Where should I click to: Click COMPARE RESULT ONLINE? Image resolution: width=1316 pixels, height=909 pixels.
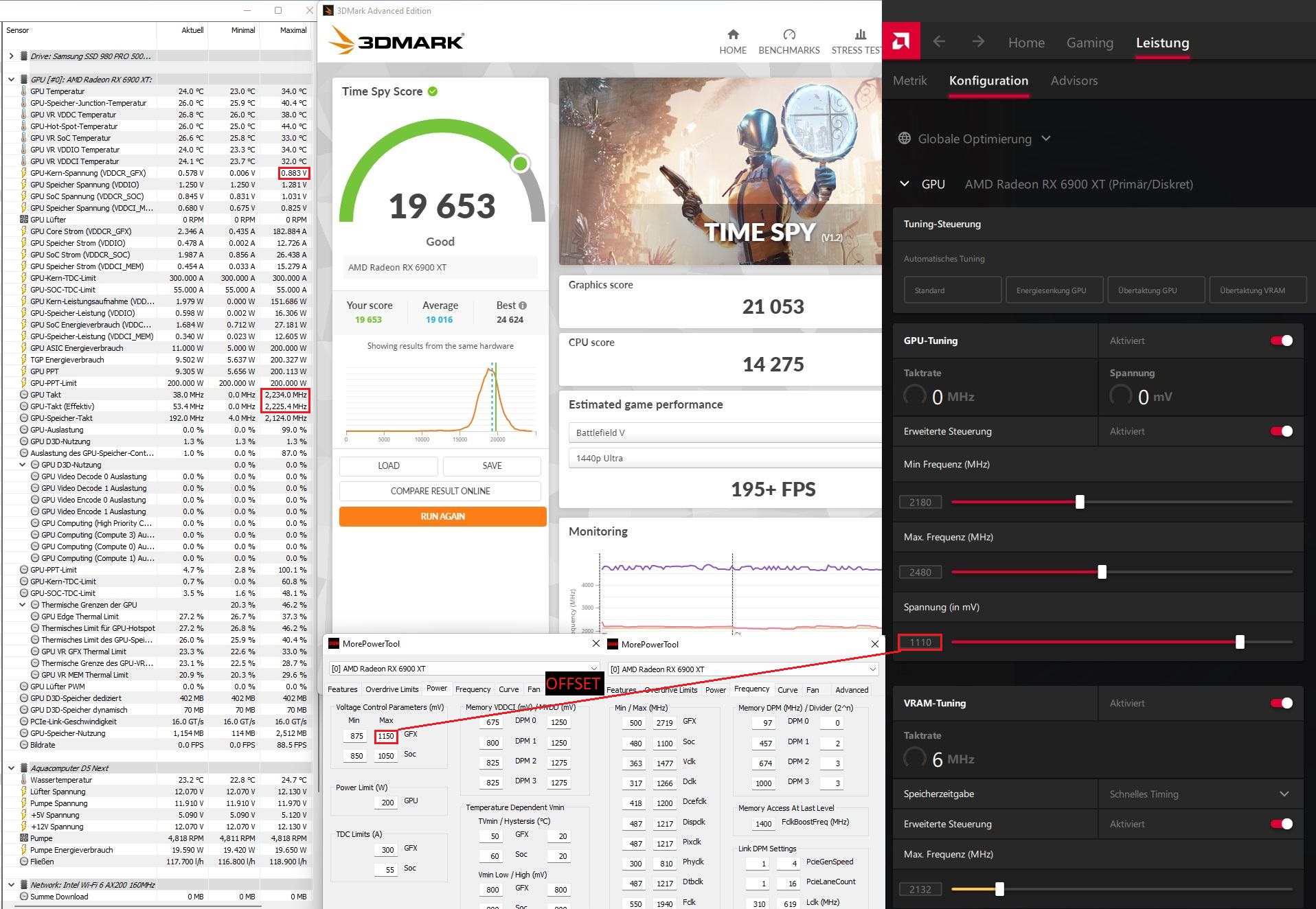[440, 491]
